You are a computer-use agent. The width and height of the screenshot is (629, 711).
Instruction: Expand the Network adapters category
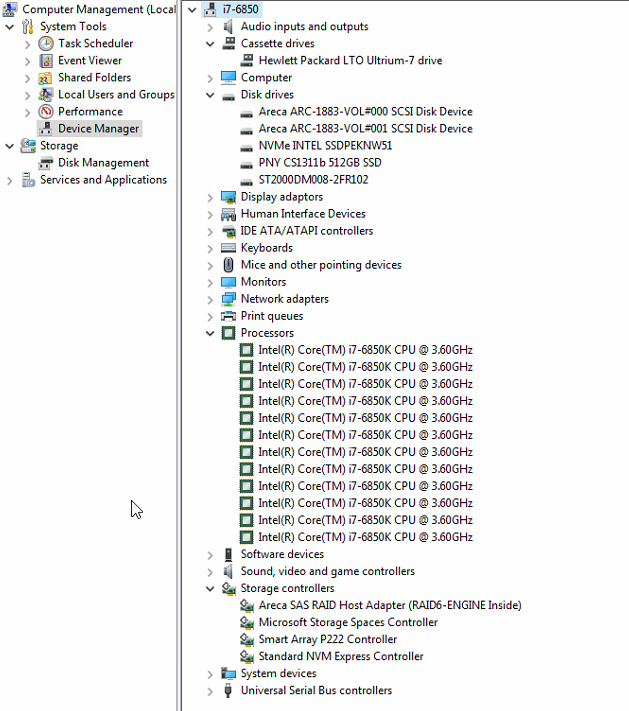(210, 300)
